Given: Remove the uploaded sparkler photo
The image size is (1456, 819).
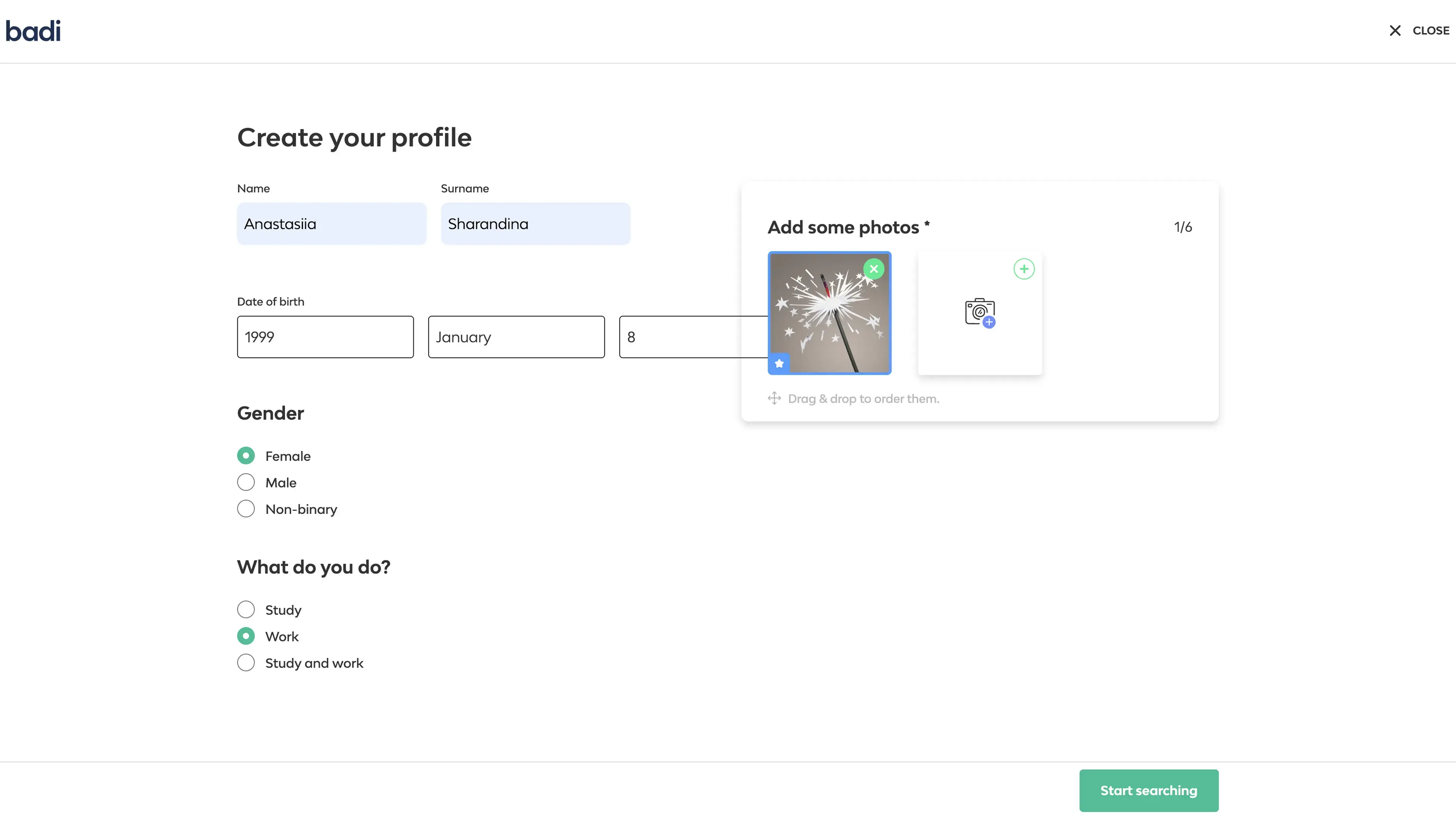Looking at the screenshot, I should click(874, 269).
